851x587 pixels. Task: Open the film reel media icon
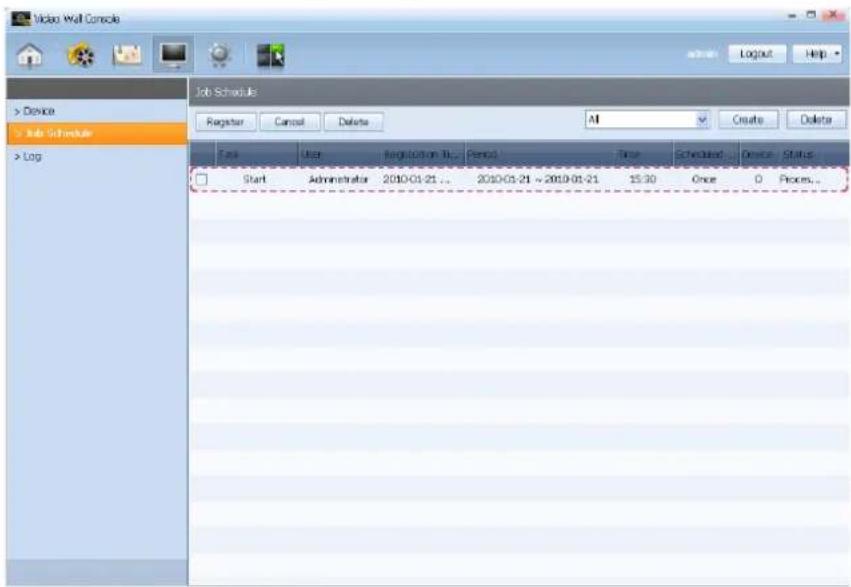(80, 55)
